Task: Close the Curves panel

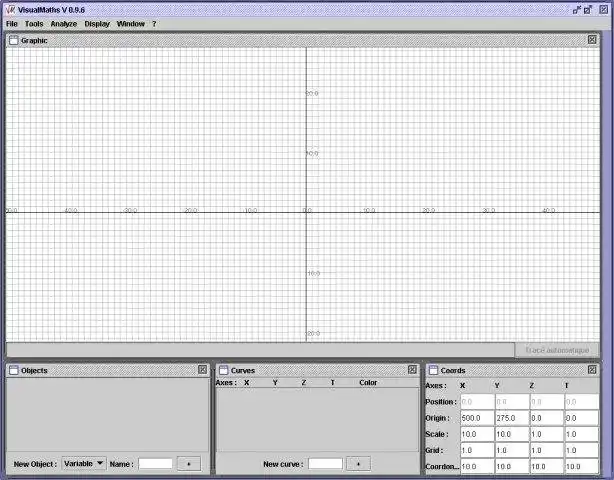Action: tap(412, 370)
